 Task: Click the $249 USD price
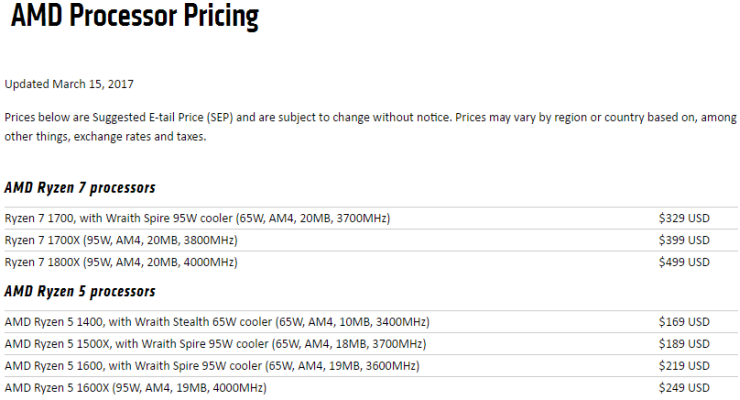click(684, 388)
